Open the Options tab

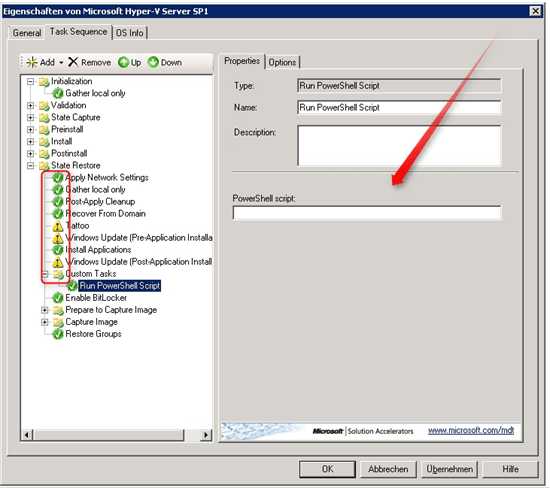coord(282,62)
